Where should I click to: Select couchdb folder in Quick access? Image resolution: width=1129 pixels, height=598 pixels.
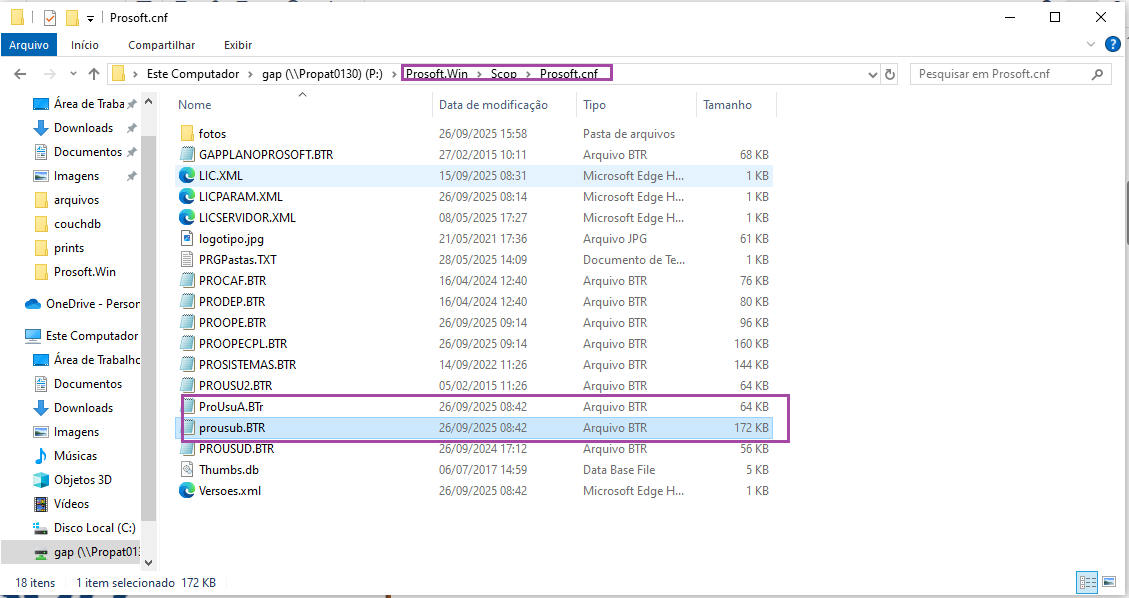pos(67,224)
